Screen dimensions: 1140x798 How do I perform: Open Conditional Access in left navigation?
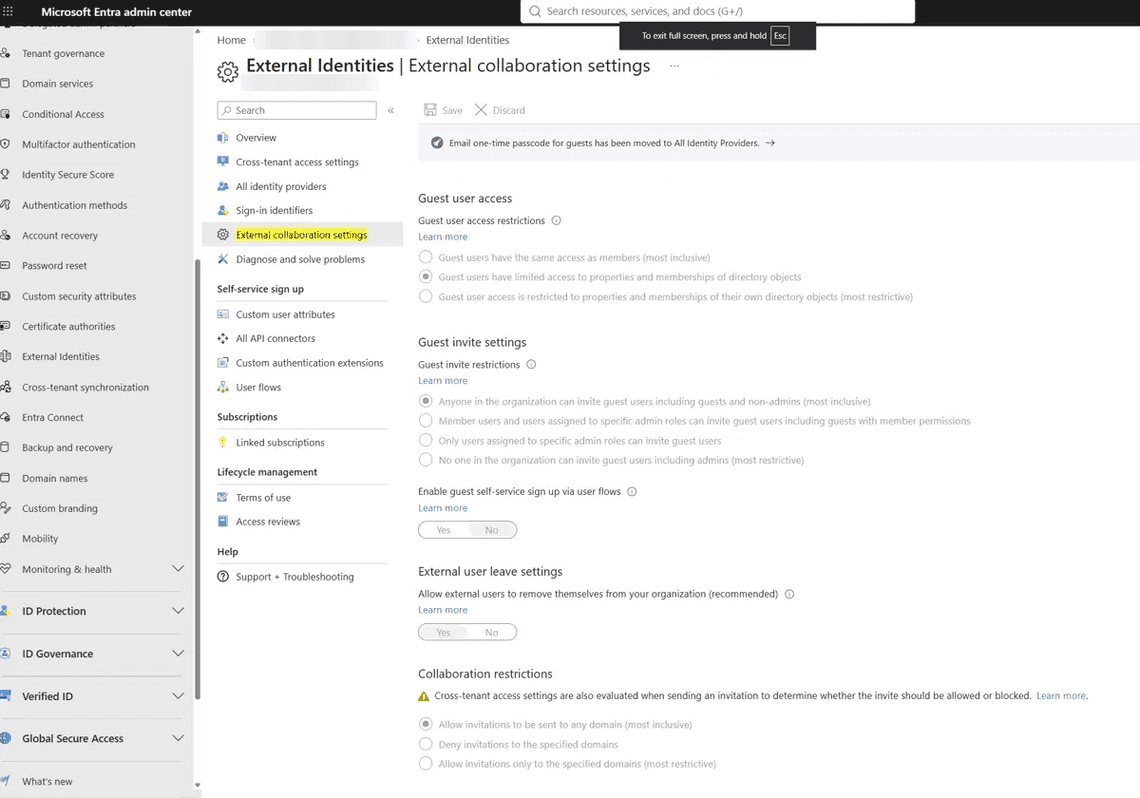63,114
